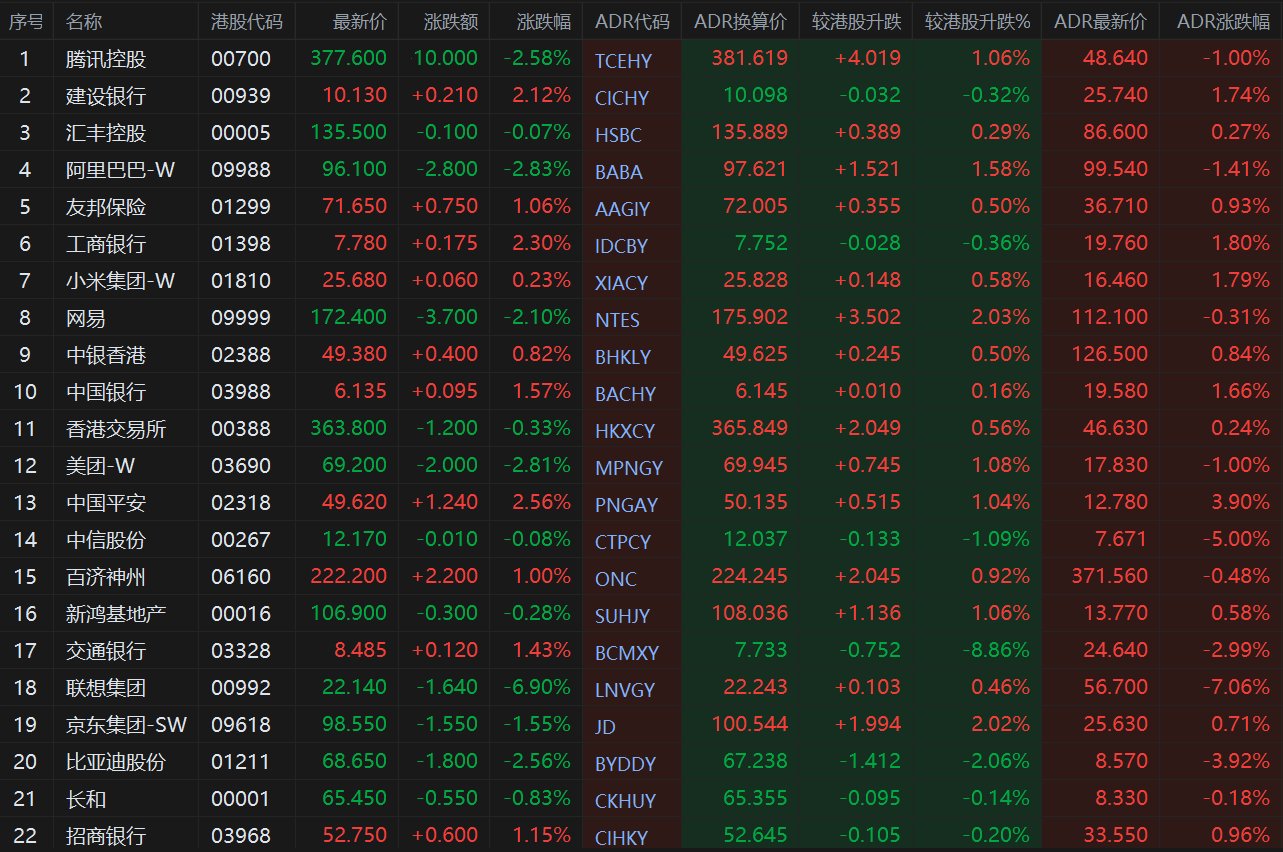
Task: Click the MPNGY ADR code
Action: pos(629,468)
